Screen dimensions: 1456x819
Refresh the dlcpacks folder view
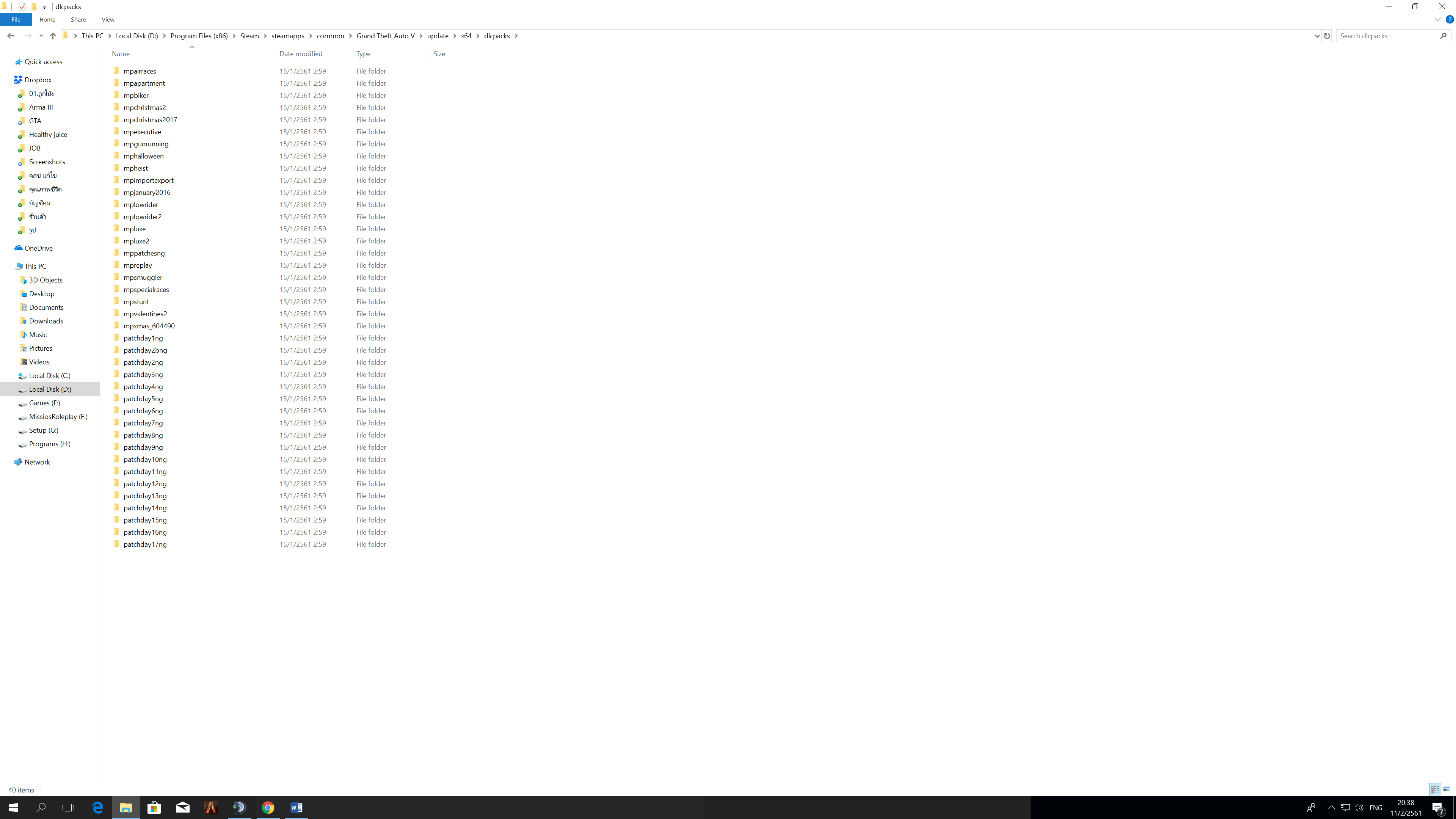[1327, 36]
